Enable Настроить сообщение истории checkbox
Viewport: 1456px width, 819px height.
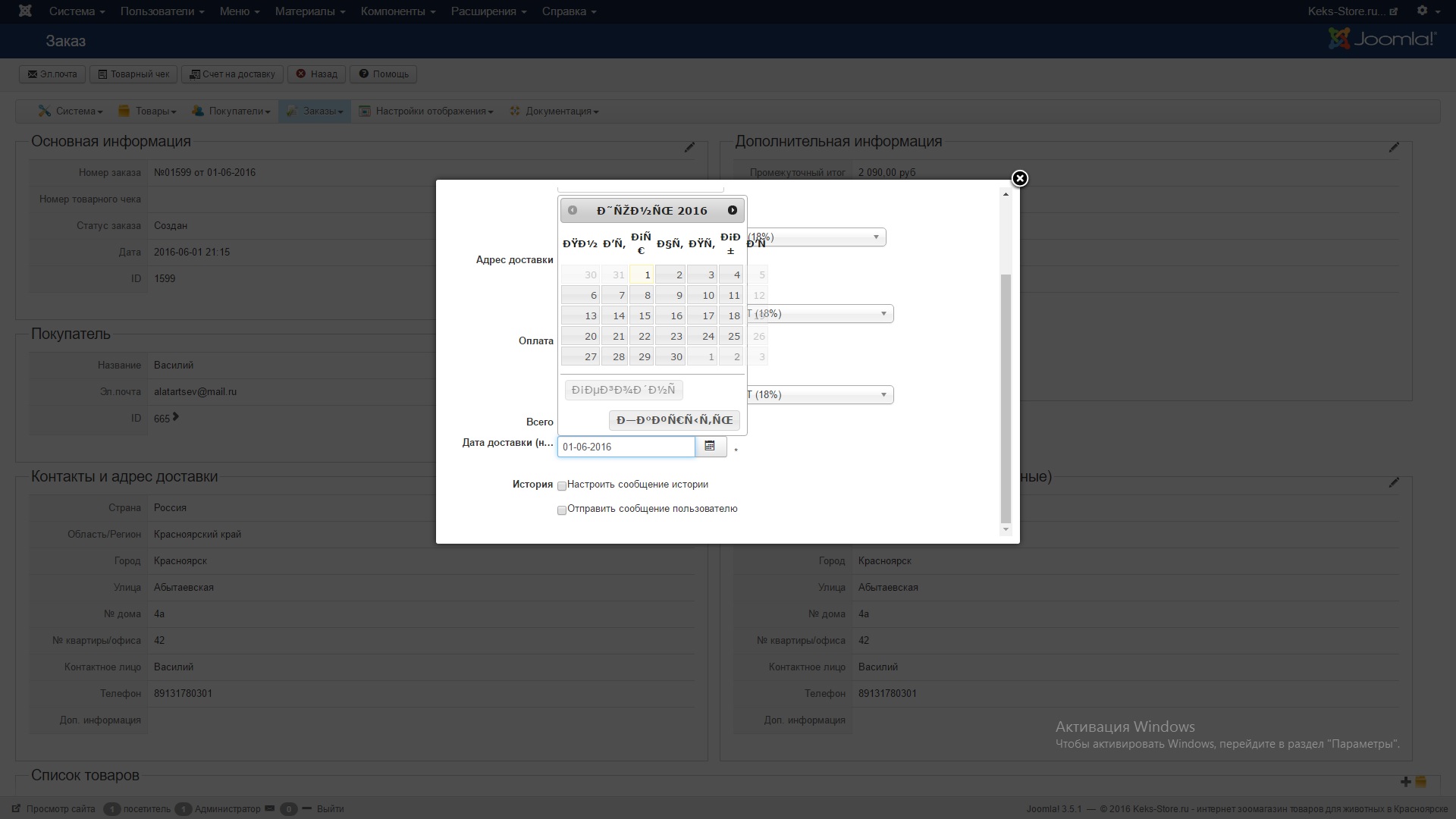click(x=562, y=485)
